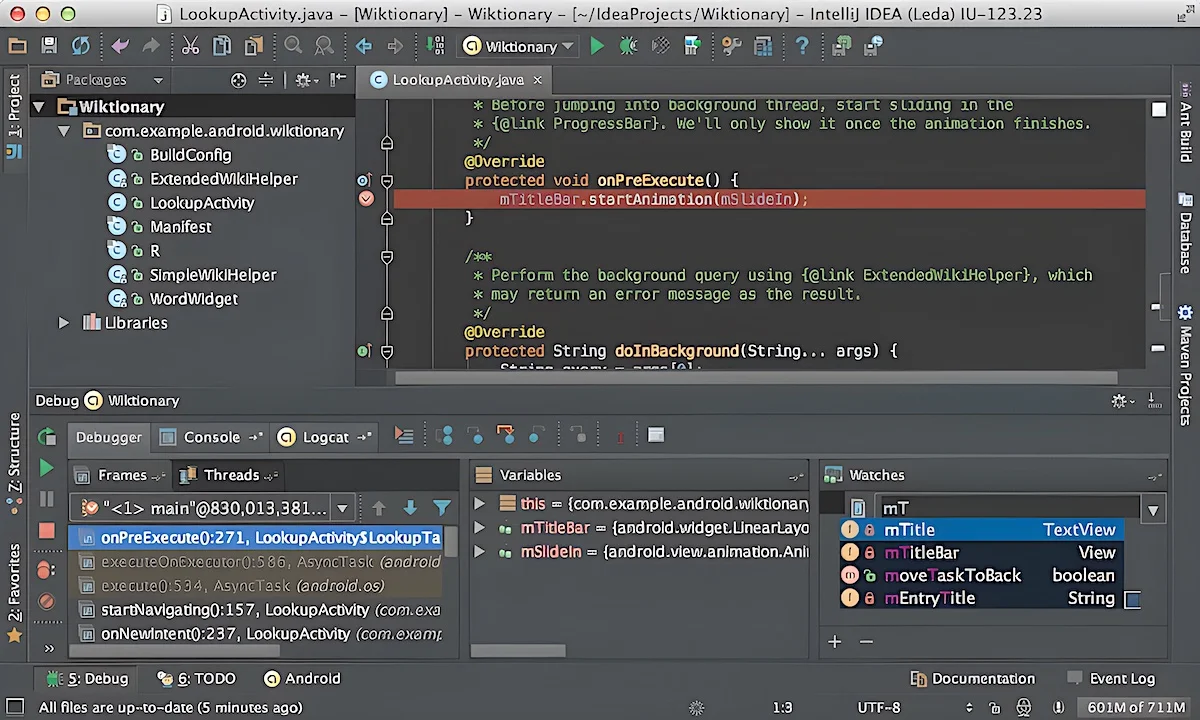Resume program with green arrow in Debug
1200x720 pixels.
tap(46, 468)
